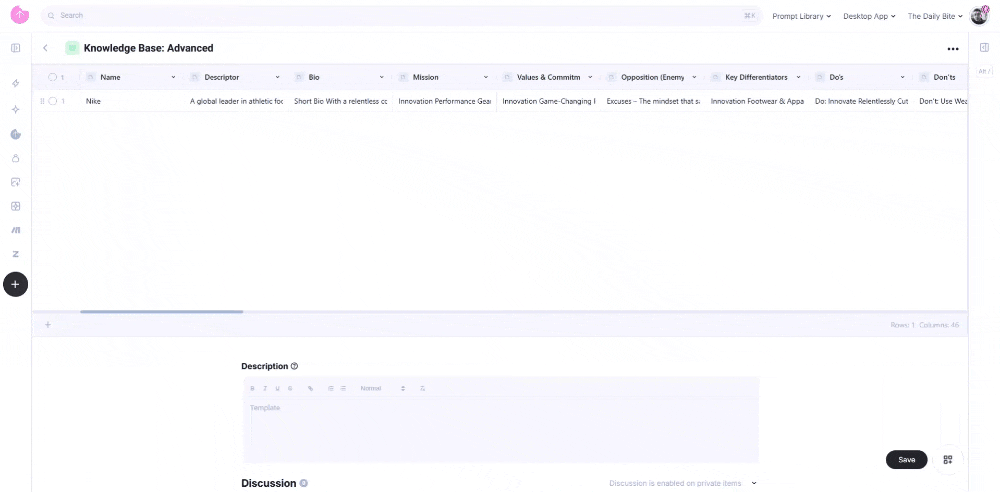Open the image generation sidebar icon
Screen dimensions: 1000x492
15,182
